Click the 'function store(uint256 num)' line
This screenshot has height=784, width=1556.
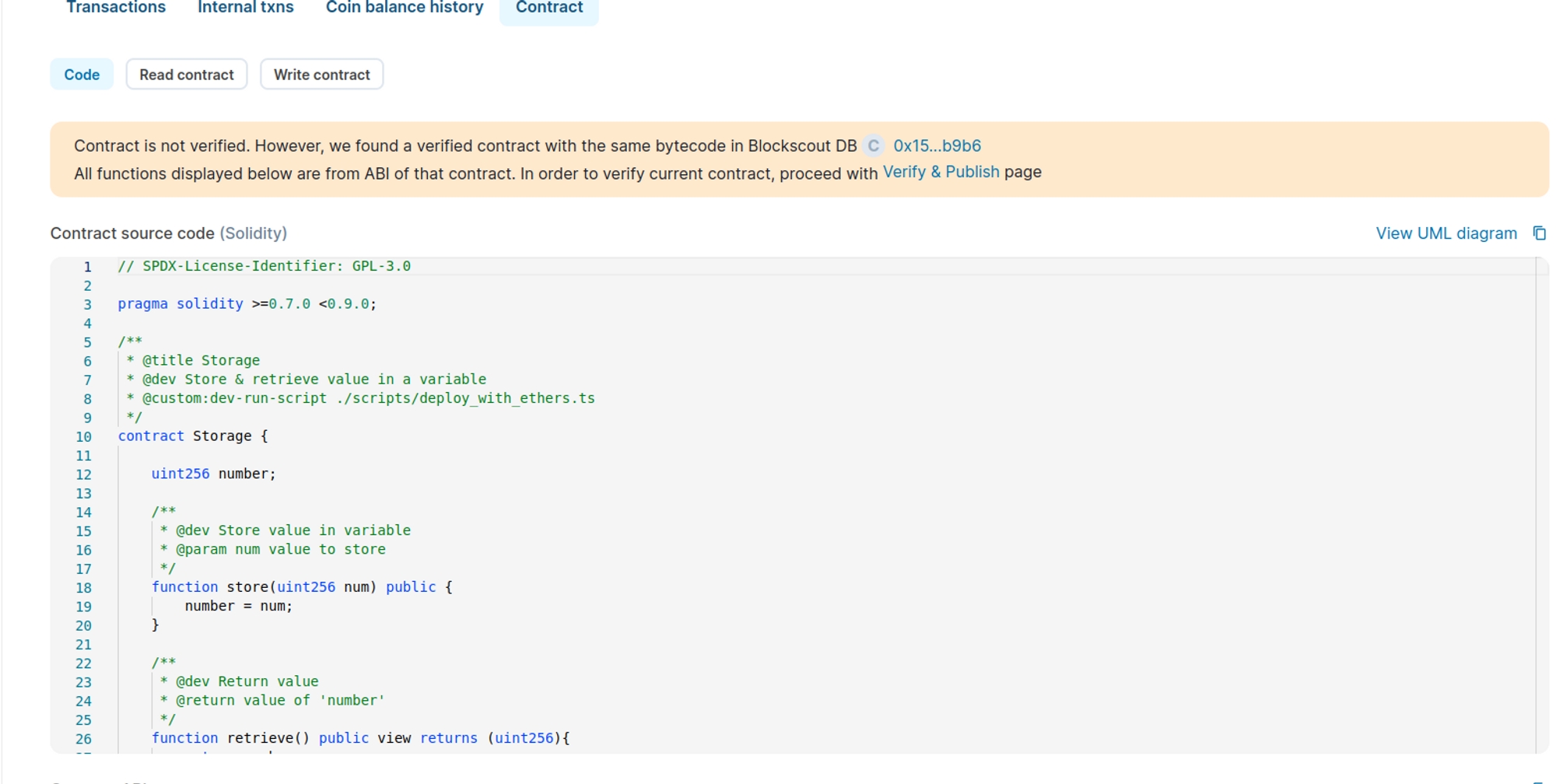coord(302,587)
